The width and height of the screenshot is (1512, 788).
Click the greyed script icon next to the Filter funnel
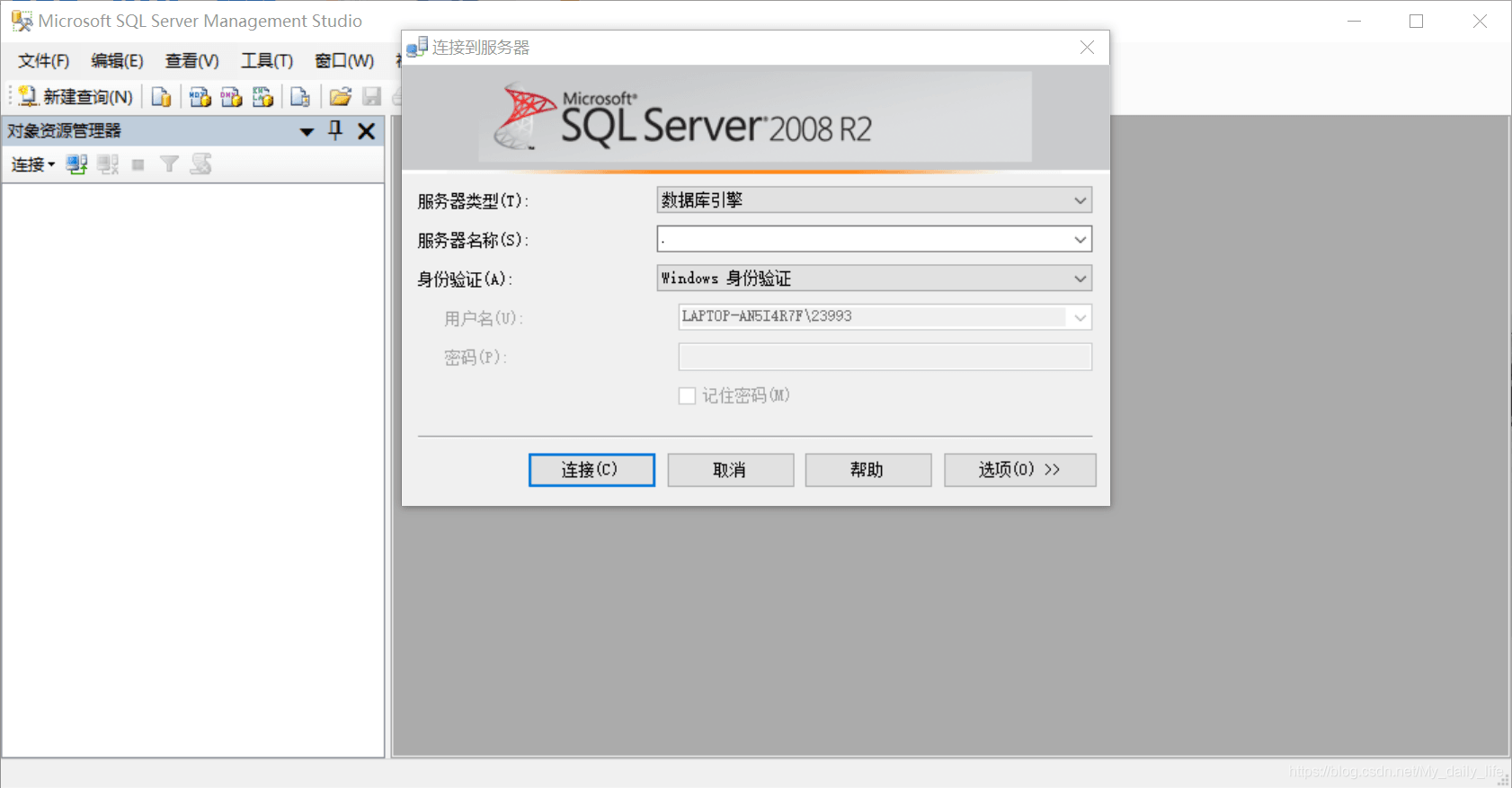click(201, 164)
